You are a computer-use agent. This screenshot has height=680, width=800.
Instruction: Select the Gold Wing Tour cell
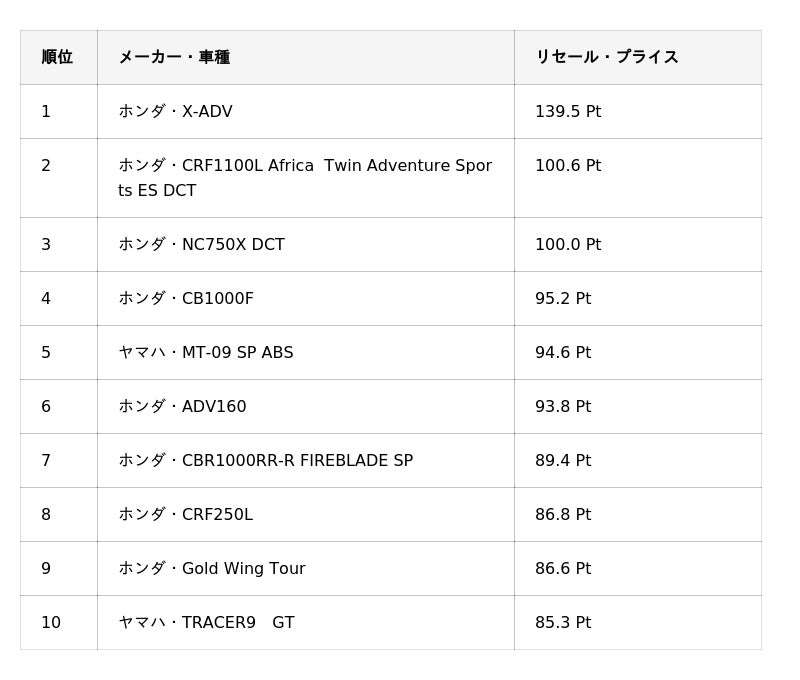pyautogui.click(x=306, y=569)
